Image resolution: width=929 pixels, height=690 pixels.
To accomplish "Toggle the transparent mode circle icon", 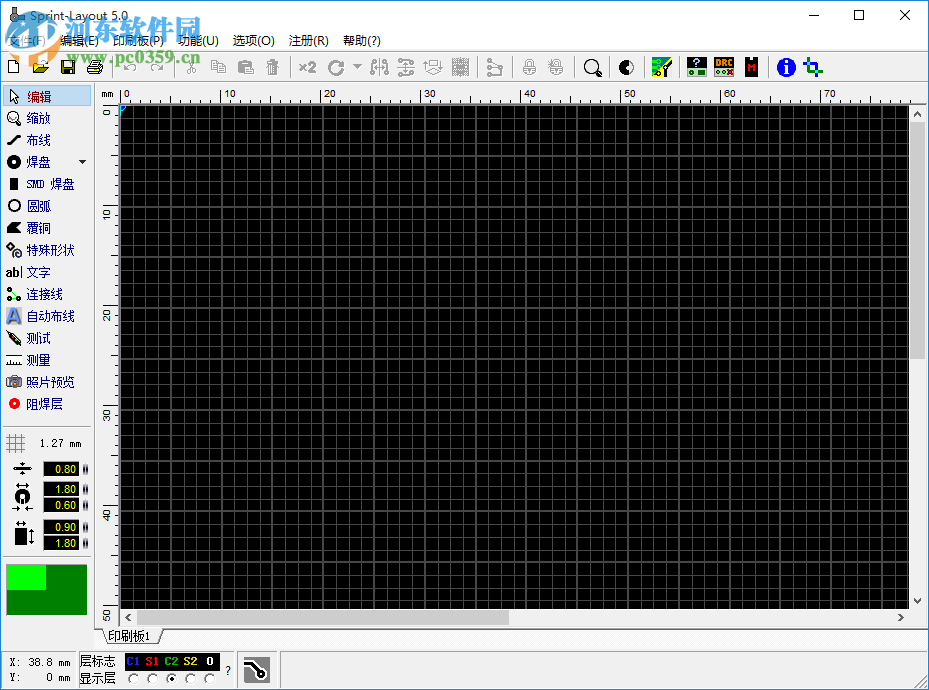I will (626, 68).
